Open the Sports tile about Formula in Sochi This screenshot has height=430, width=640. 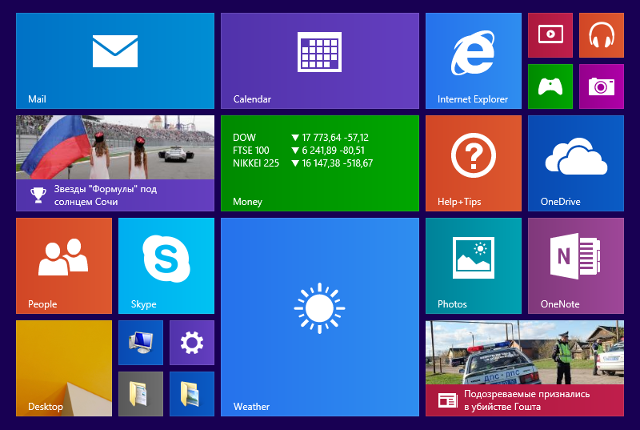pyautogui.click(x=115, y=163)
